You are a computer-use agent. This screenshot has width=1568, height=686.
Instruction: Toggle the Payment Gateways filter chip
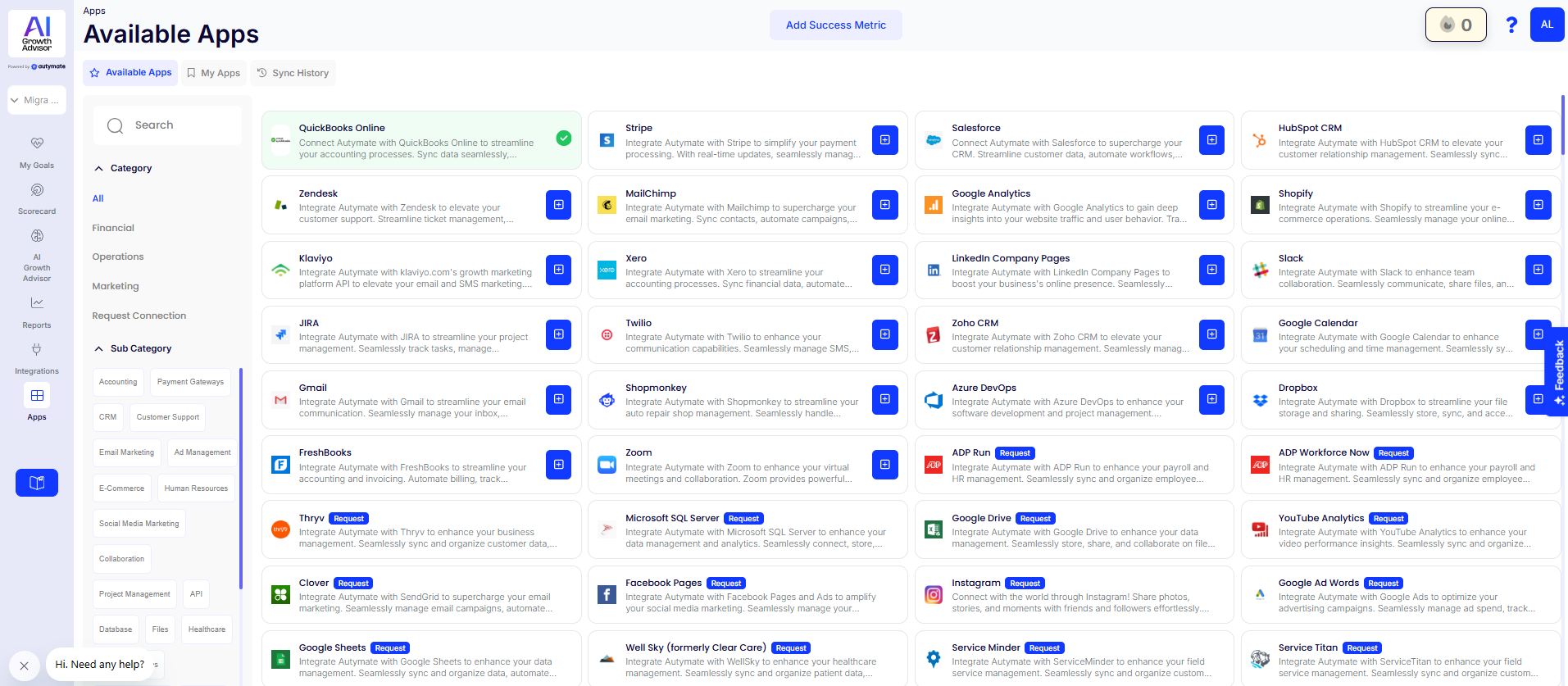click(x=190, y=382)
